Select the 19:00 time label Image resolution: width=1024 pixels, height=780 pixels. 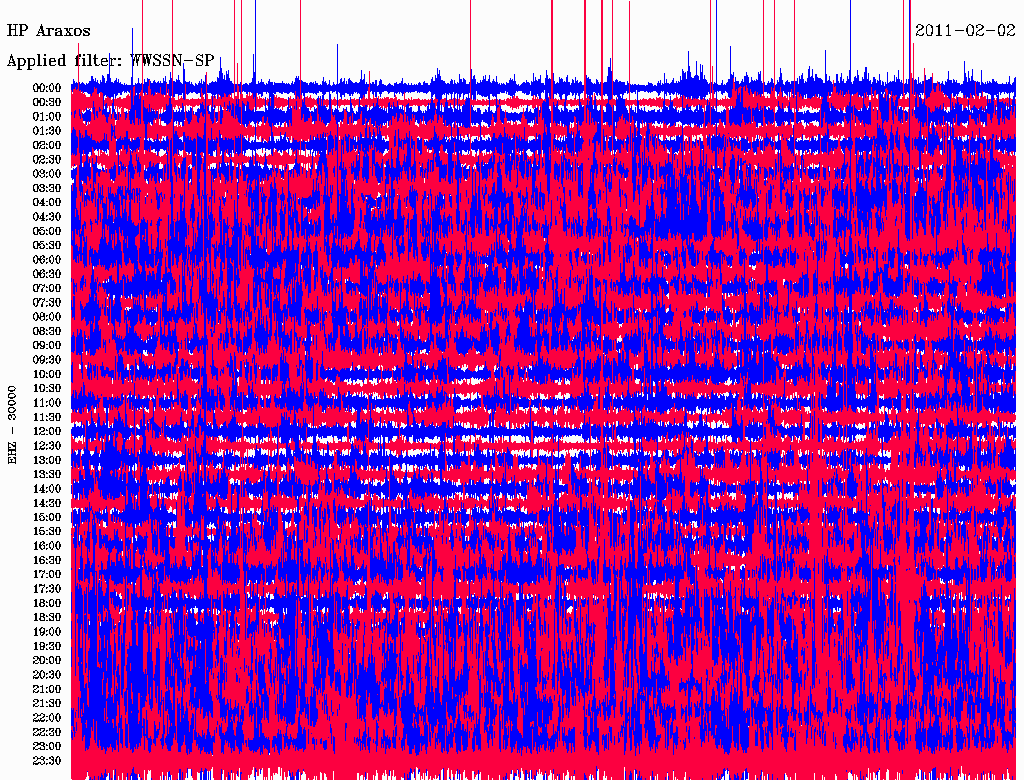(47, 632)
